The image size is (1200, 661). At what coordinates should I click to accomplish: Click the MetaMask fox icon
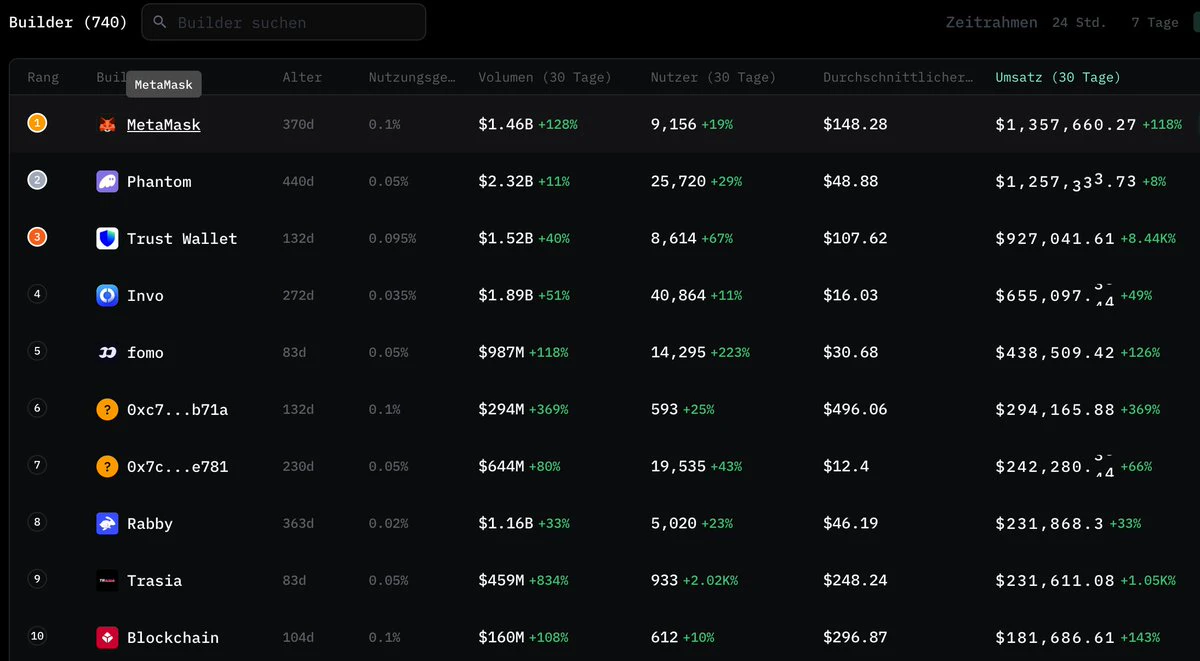click(x=107, y=125)
